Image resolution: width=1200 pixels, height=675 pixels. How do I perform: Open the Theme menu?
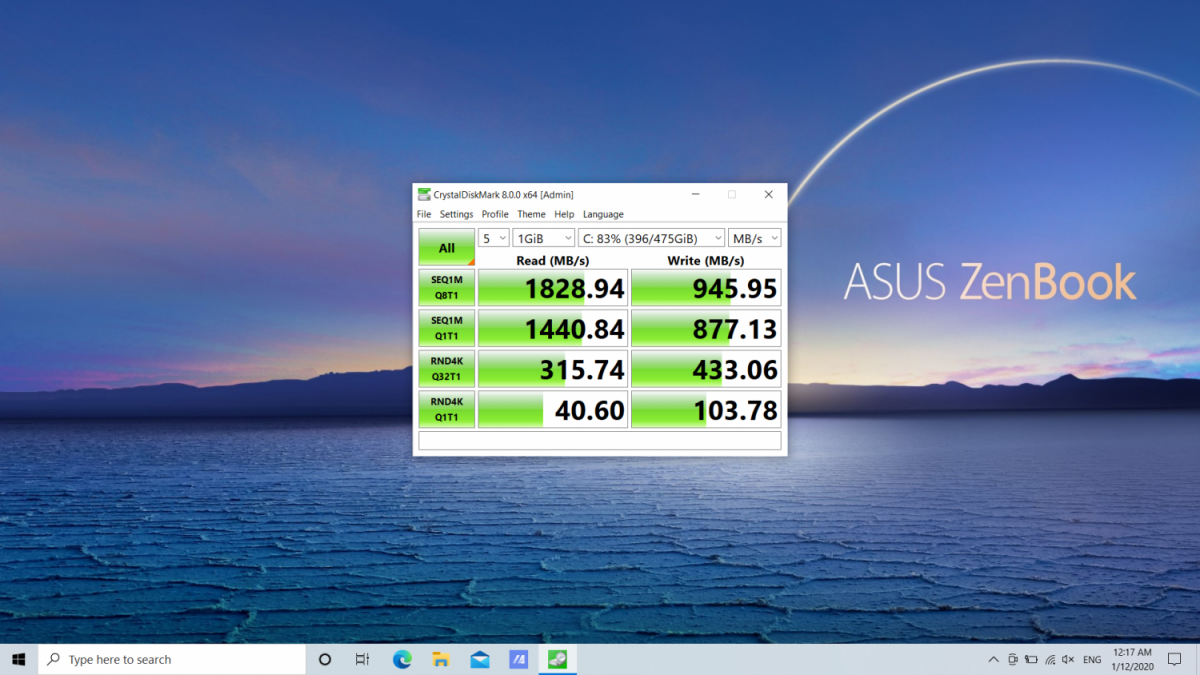[531, 214]
